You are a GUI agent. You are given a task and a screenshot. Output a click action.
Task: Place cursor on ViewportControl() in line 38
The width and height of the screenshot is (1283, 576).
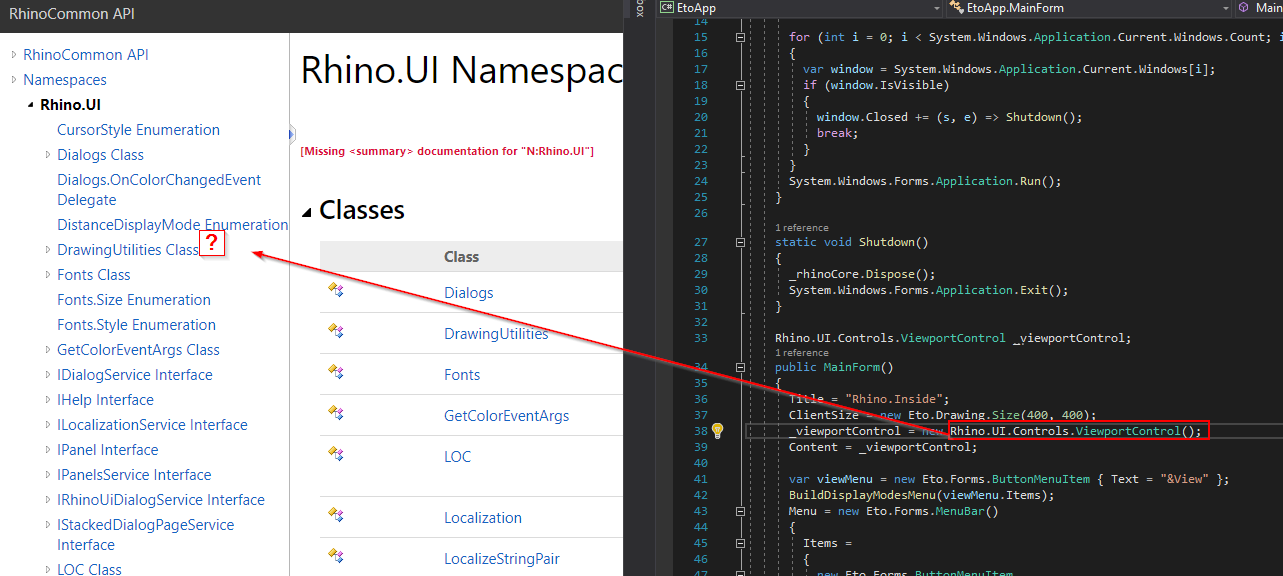[1137, 431]
